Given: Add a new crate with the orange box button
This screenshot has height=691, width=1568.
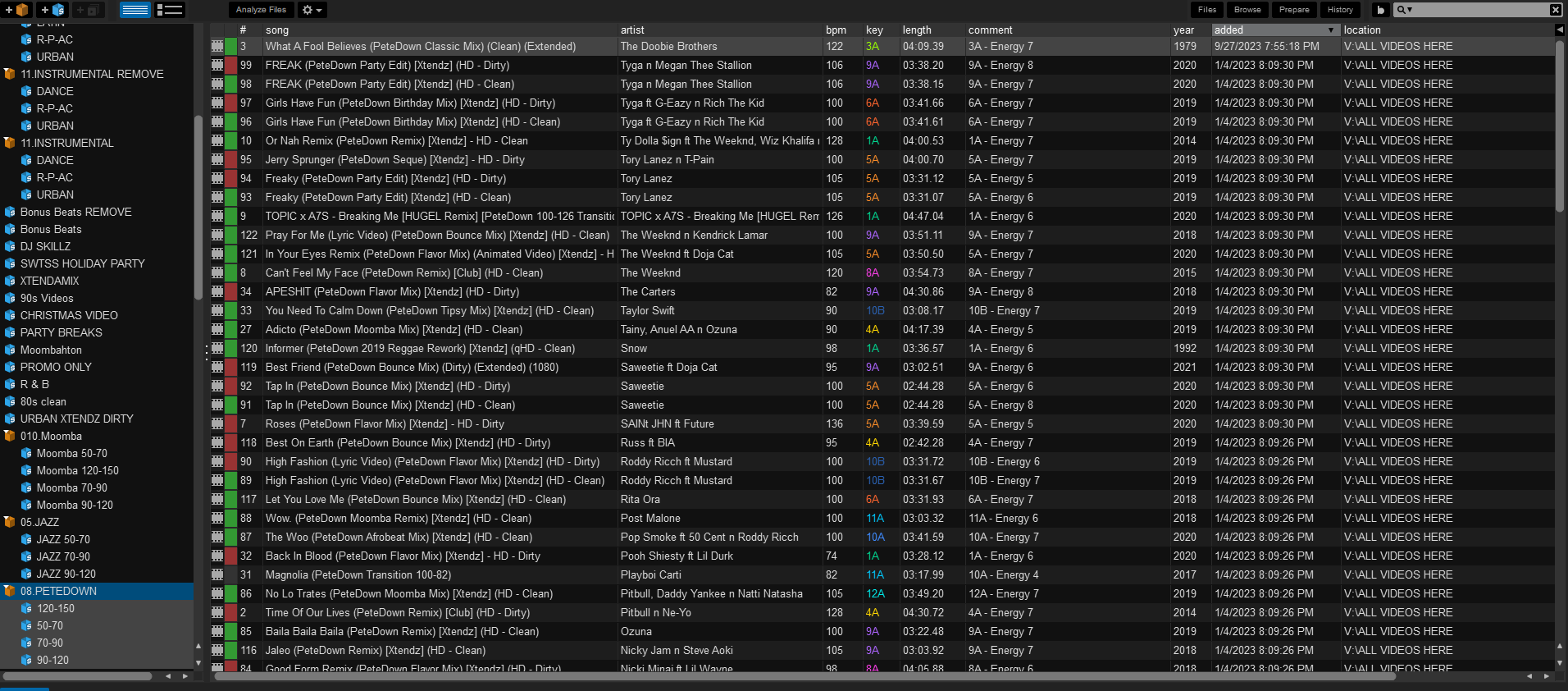Looking at the screenshot, I should tap(16, 10).
